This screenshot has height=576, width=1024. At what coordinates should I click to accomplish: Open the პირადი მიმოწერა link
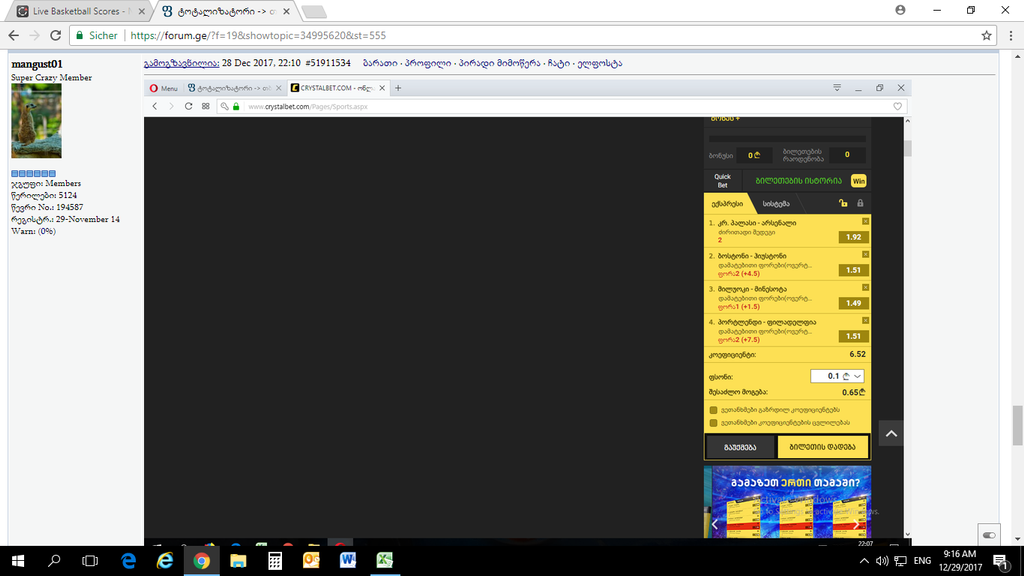(x=500, y=63)
